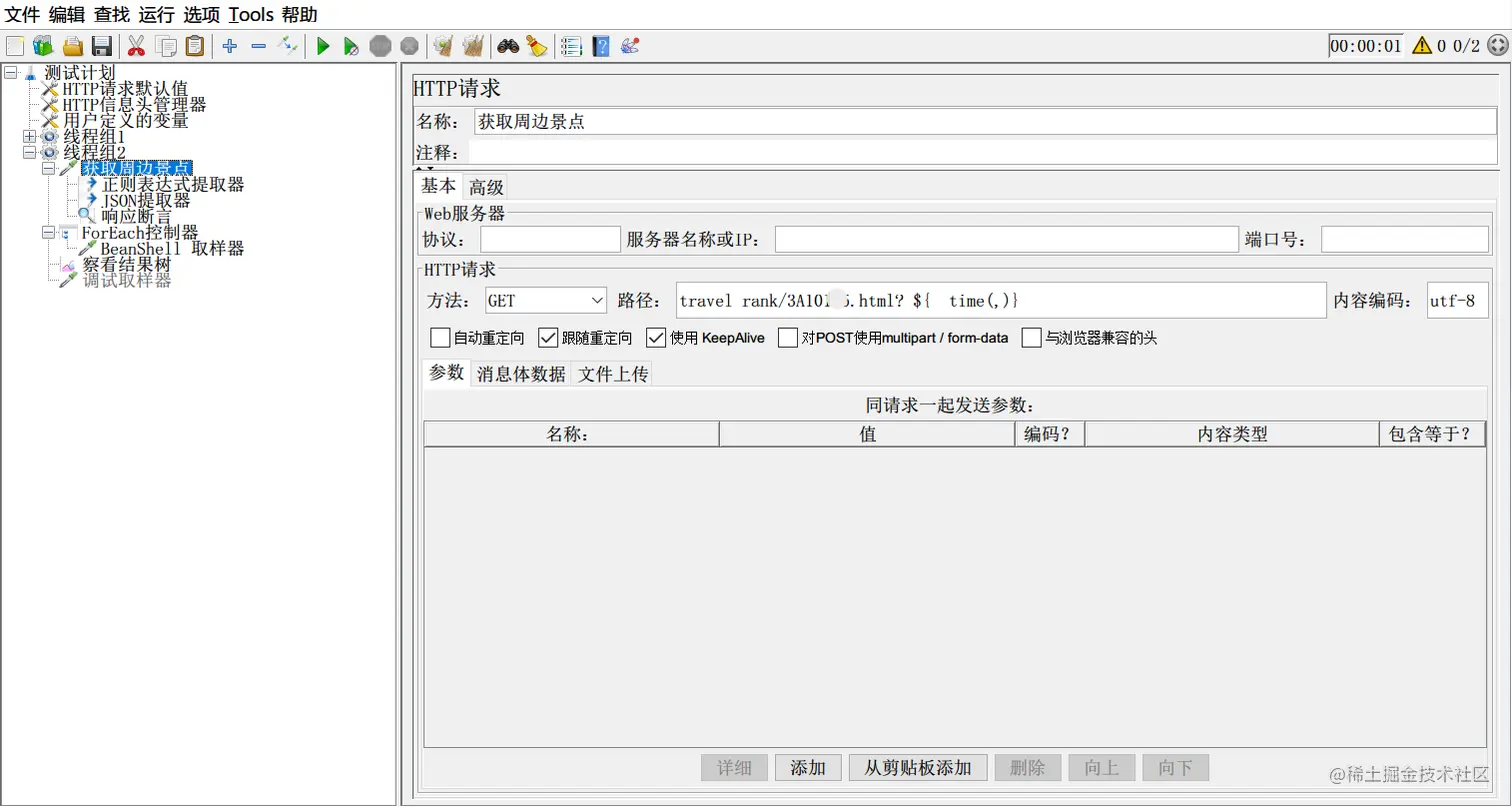Save the current test plan
Screen dimensions: 1512x807
click(103, 45)
